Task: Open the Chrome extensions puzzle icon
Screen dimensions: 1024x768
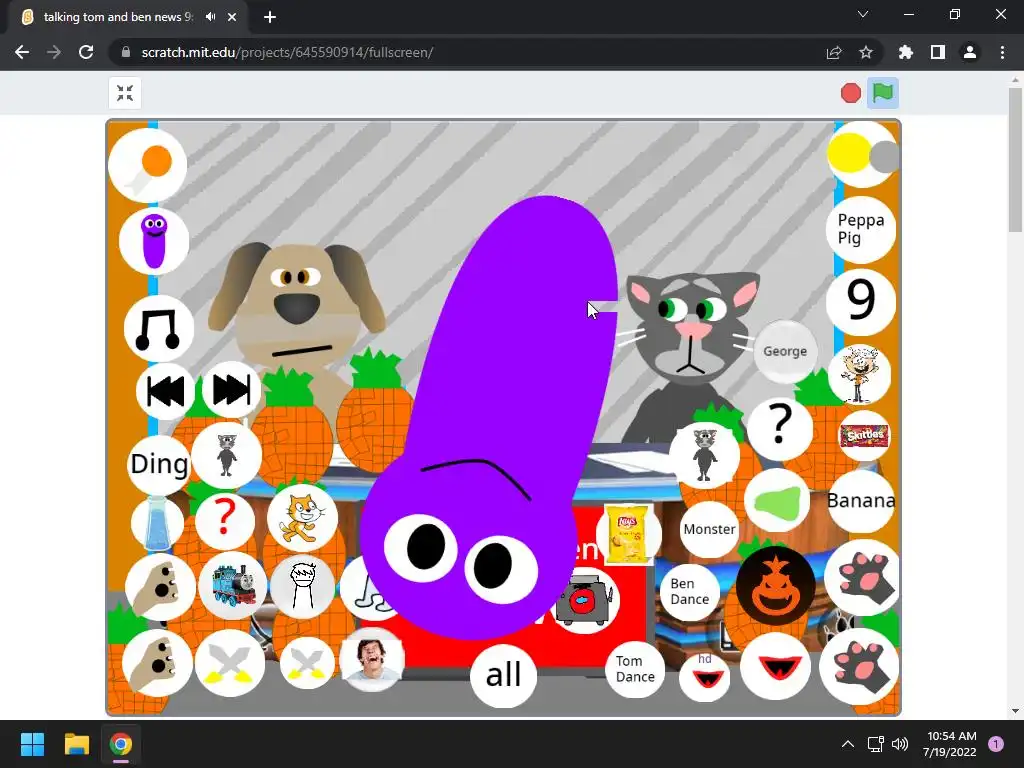Action: [906, 52]
